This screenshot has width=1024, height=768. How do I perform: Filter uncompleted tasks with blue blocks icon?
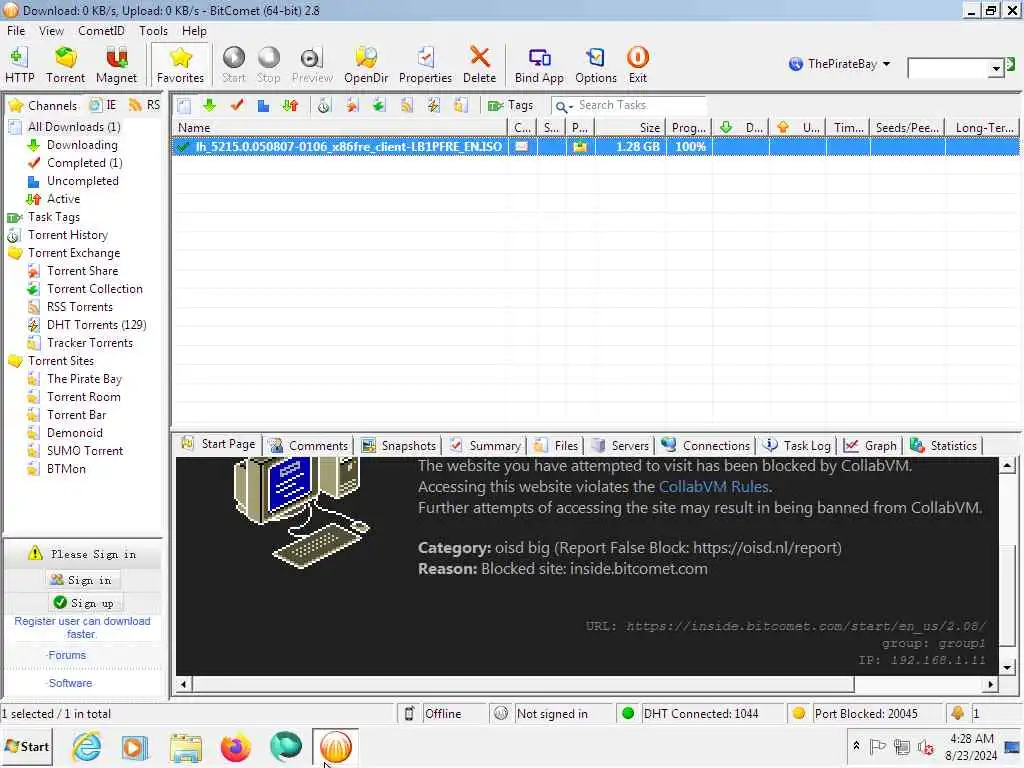click(263, 106)
